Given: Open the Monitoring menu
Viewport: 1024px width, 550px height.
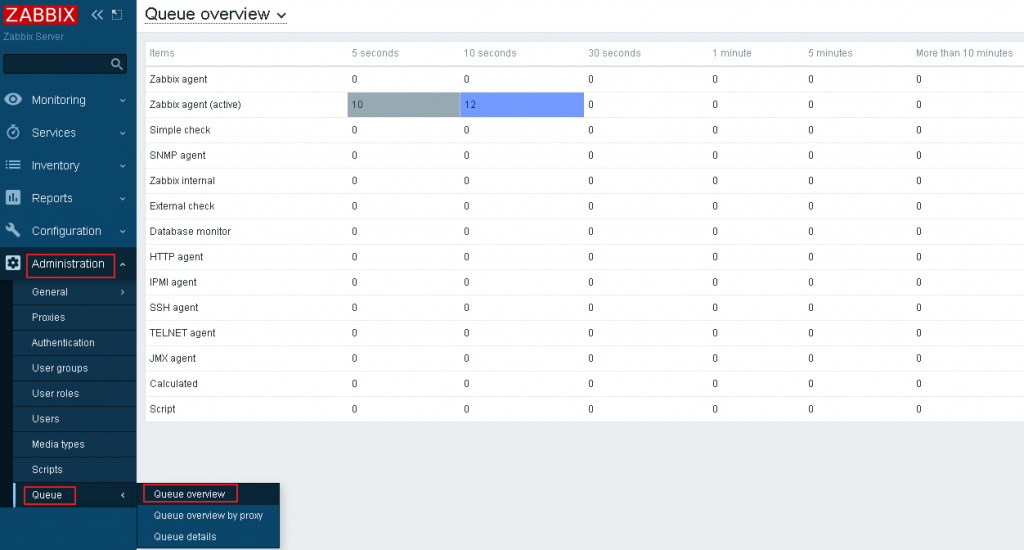Looking at the screenshot, I should (59, 100).
